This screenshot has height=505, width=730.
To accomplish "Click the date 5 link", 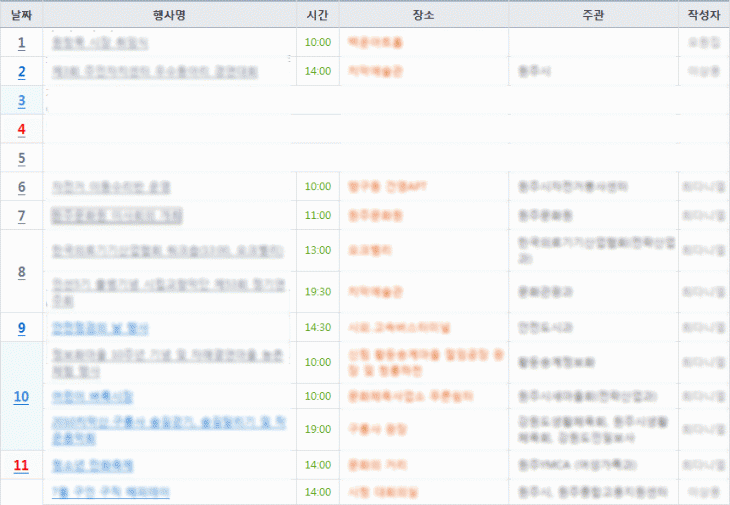I will click(21, 158).
